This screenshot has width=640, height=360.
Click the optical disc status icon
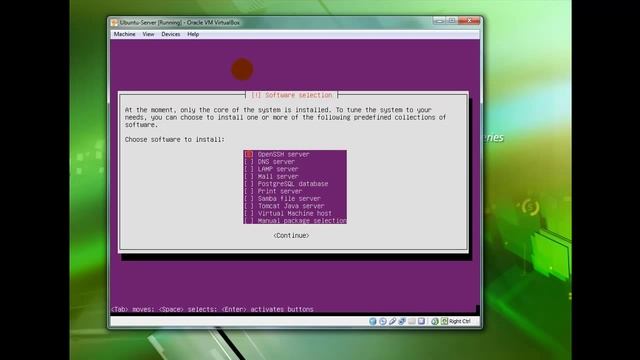[383, 321]
